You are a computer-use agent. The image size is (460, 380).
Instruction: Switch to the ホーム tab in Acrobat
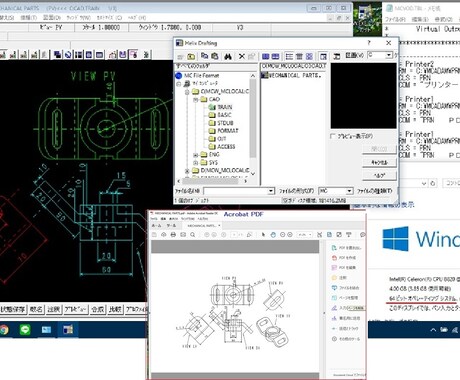tap(157, 226)
